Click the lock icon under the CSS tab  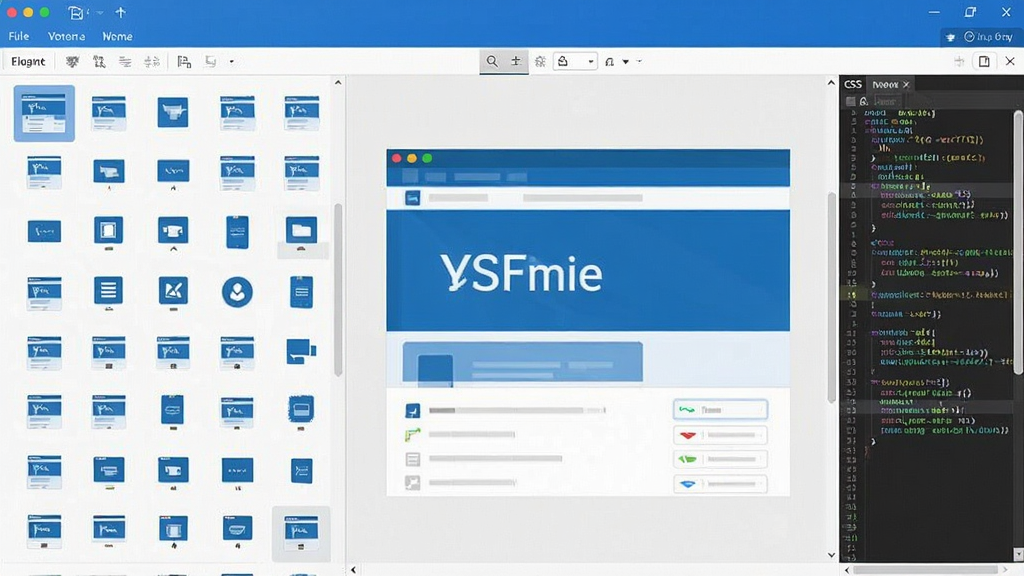pyautogui.click(x=864, y=101)
